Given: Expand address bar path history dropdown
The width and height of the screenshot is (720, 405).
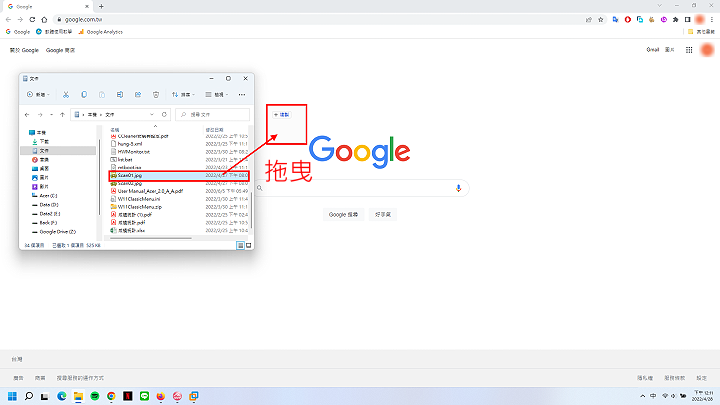Looking at the screenshot, I should [x=152, y=114].
